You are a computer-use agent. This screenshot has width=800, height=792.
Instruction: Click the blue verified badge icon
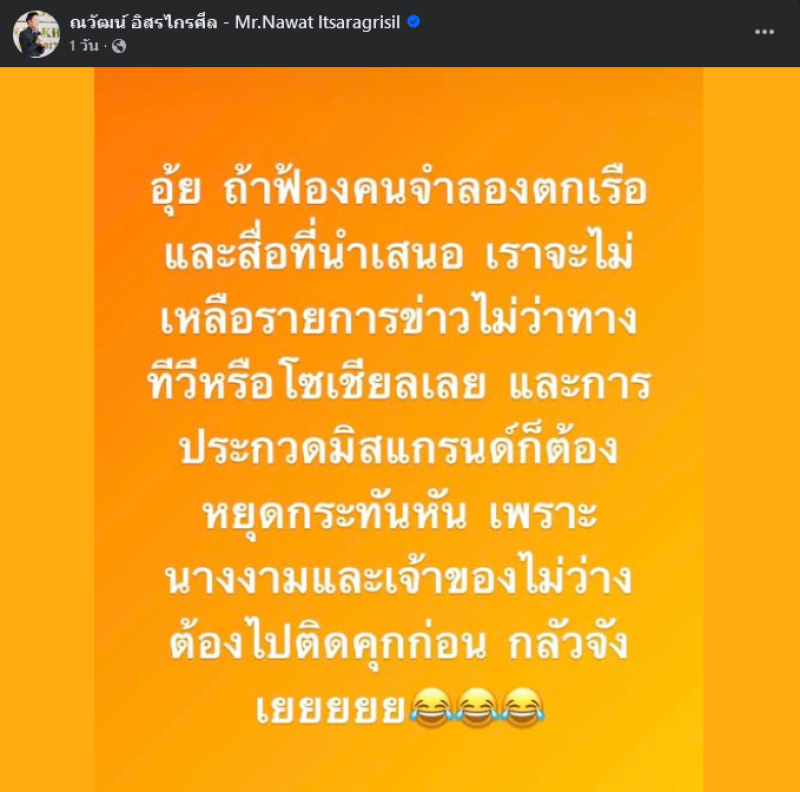[x=414, y=21]
